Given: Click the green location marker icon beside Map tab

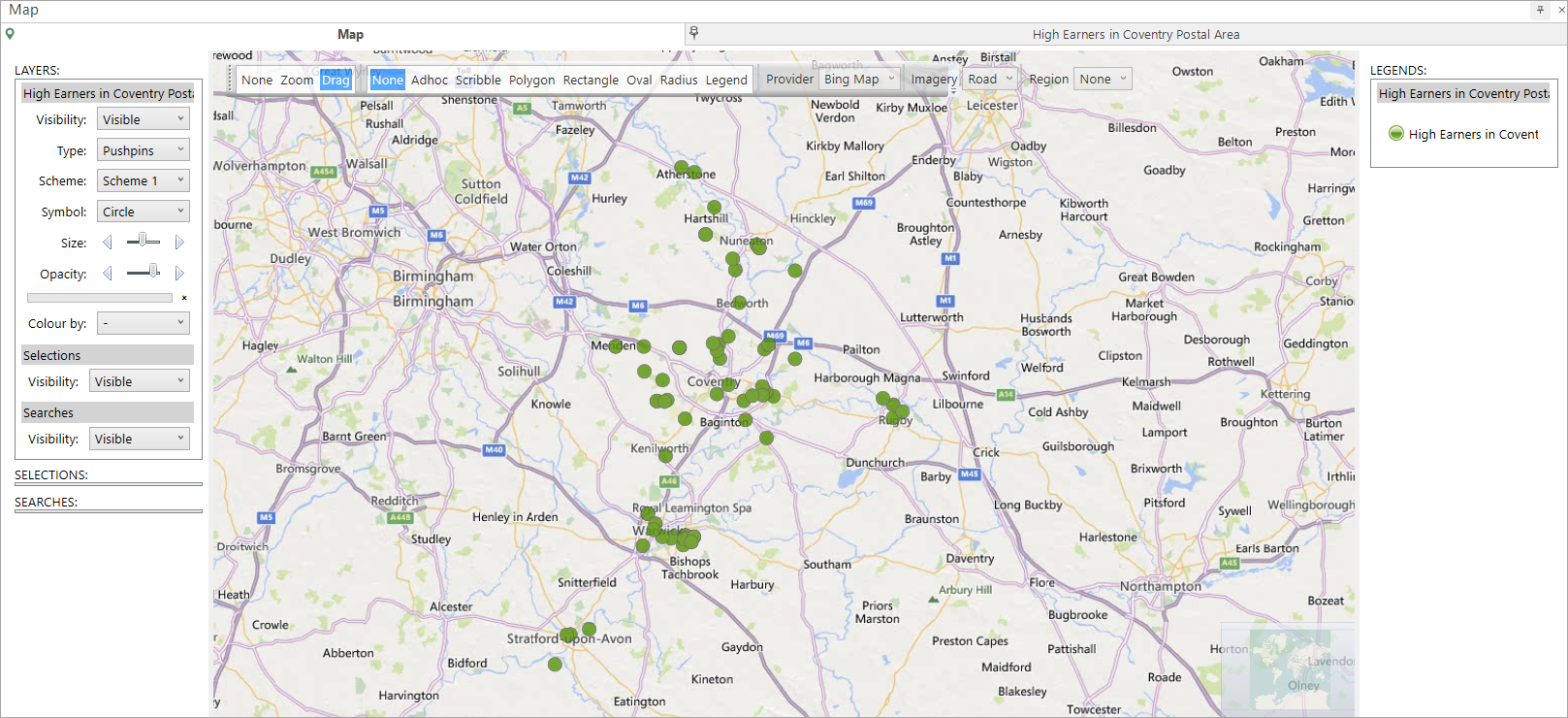Looking at the screenshot, I should click(10, 34).
